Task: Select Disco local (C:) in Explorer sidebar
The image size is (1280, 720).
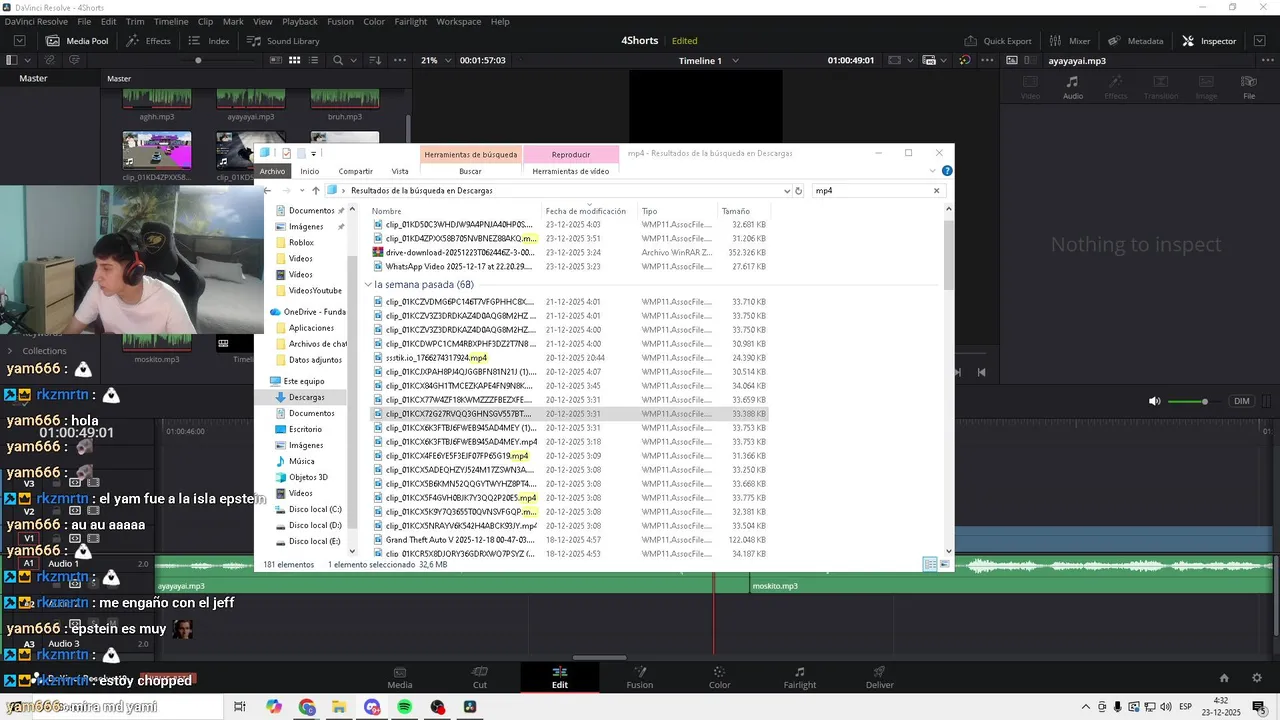Action: 314,509
